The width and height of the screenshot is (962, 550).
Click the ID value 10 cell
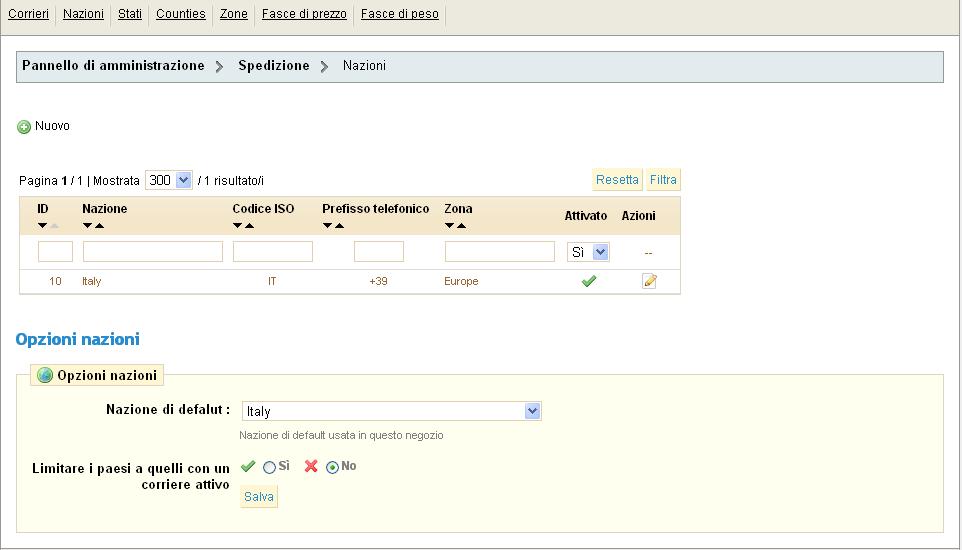point(55,281)
